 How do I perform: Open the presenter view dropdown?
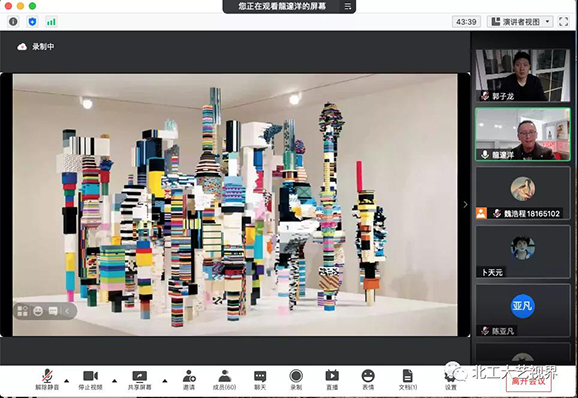point(521,22)
